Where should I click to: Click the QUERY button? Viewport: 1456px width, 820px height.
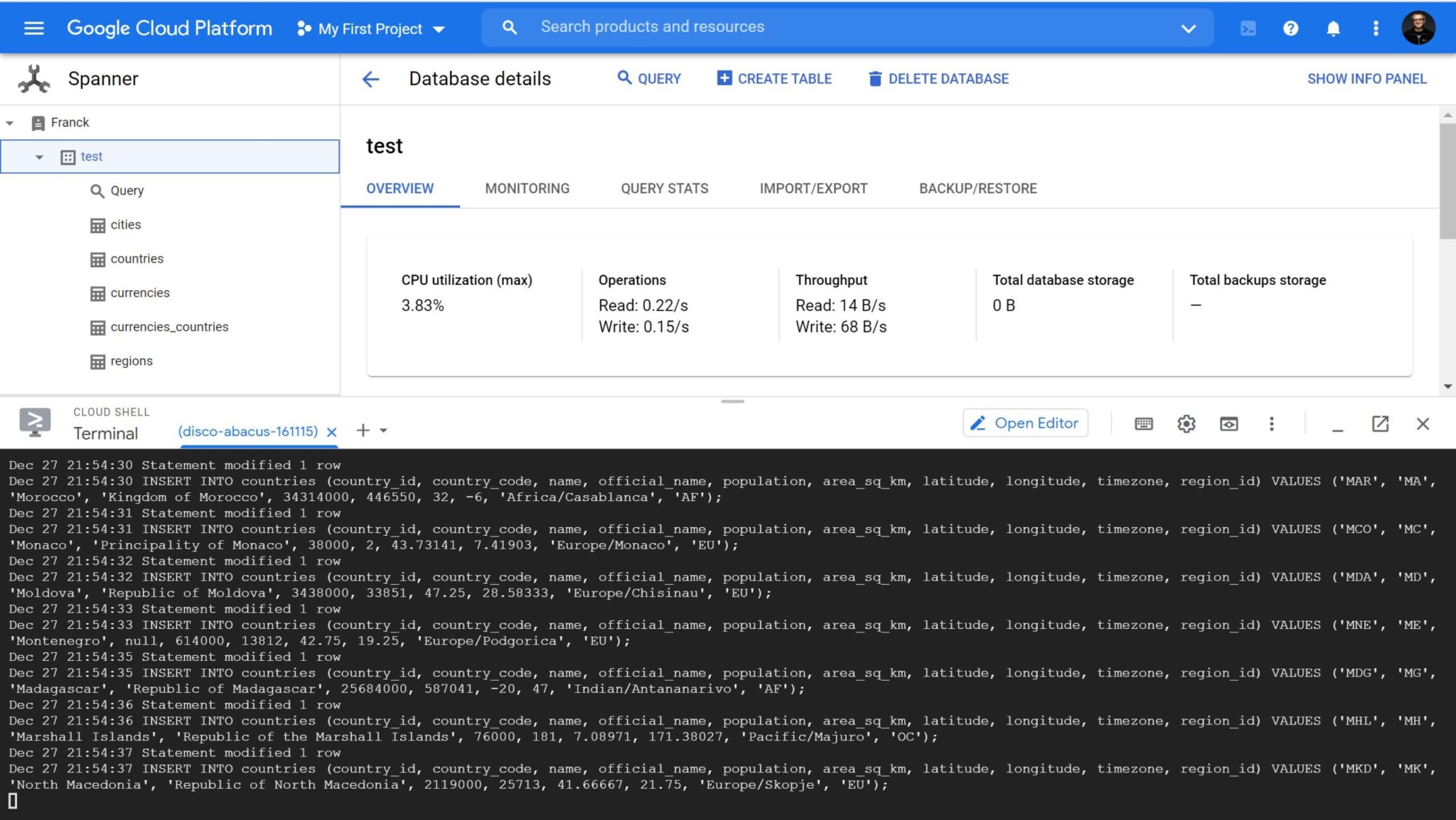pos(649,78)
